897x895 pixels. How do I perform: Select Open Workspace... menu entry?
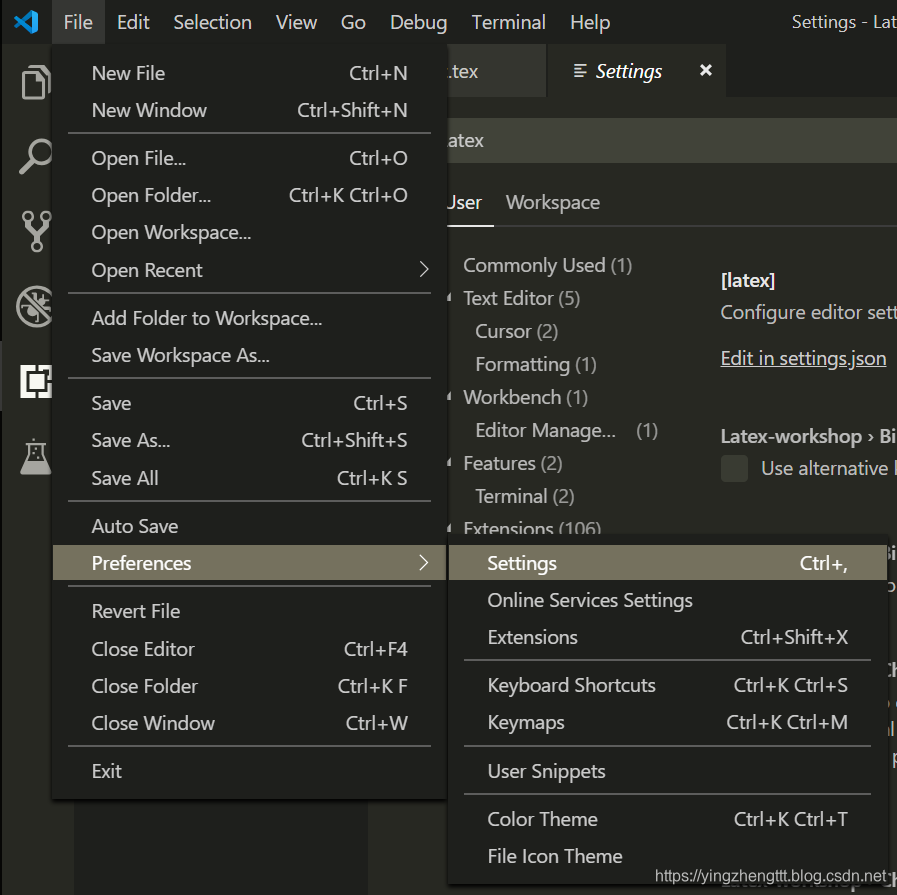[x=249, y=232]
